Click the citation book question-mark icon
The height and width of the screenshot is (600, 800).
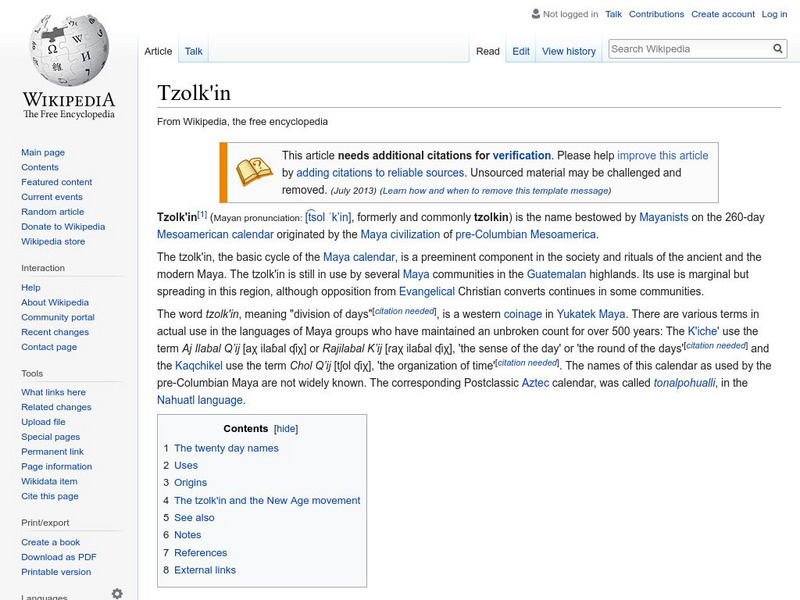click(254, 171)
